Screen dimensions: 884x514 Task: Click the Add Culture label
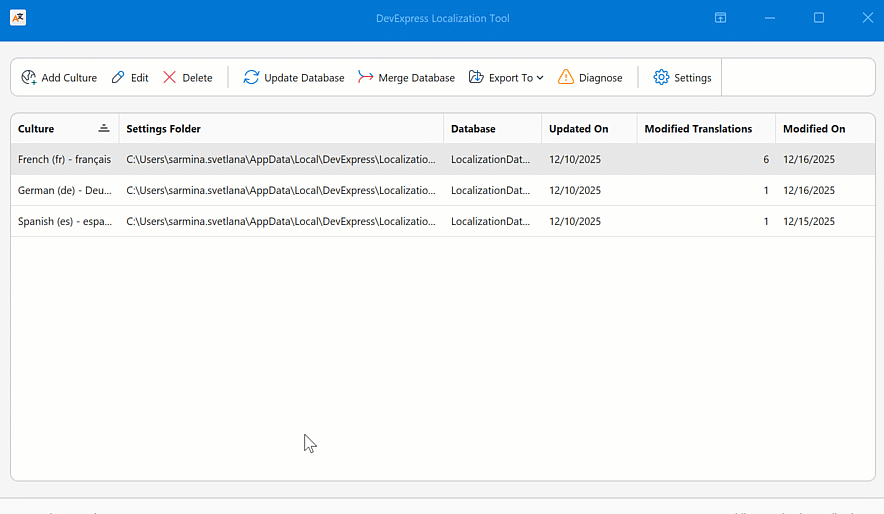(69, 78)
